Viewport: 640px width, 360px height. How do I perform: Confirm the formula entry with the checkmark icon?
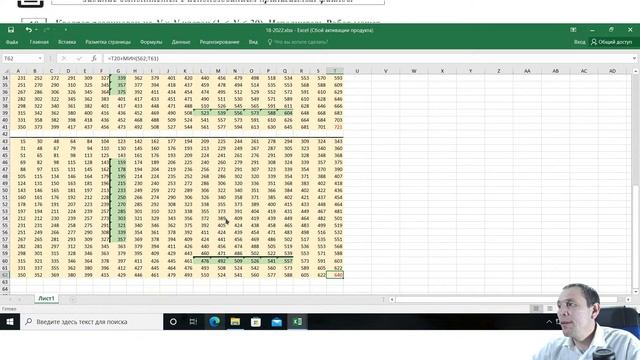79,59
